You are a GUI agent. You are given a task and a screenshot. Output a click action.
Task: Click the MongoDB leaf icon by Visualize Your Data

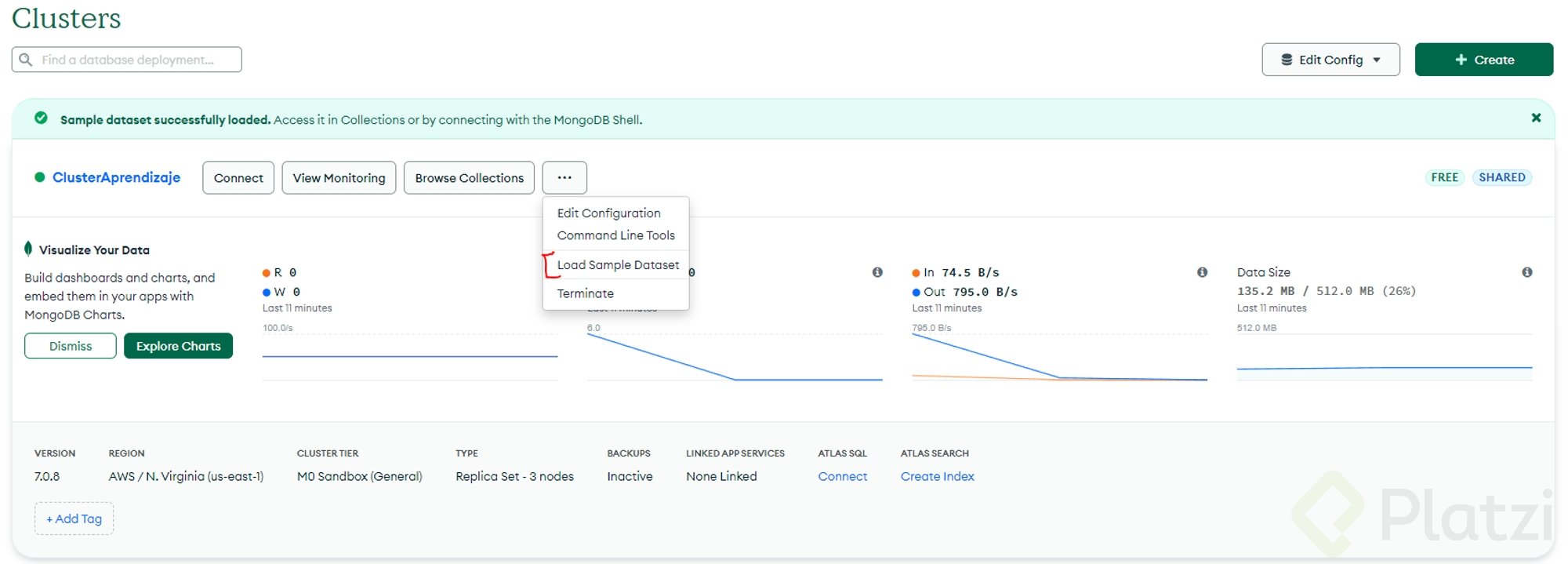pos(28,249)
